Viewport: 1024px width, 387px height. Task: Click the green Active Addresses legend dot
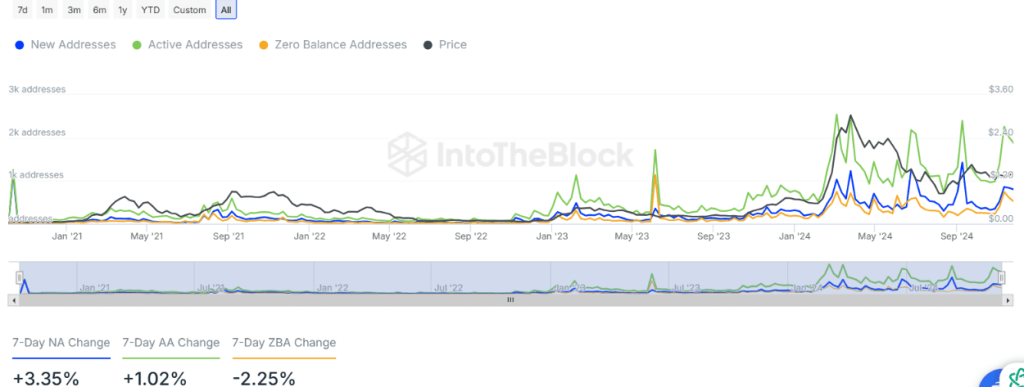(136, 45)
